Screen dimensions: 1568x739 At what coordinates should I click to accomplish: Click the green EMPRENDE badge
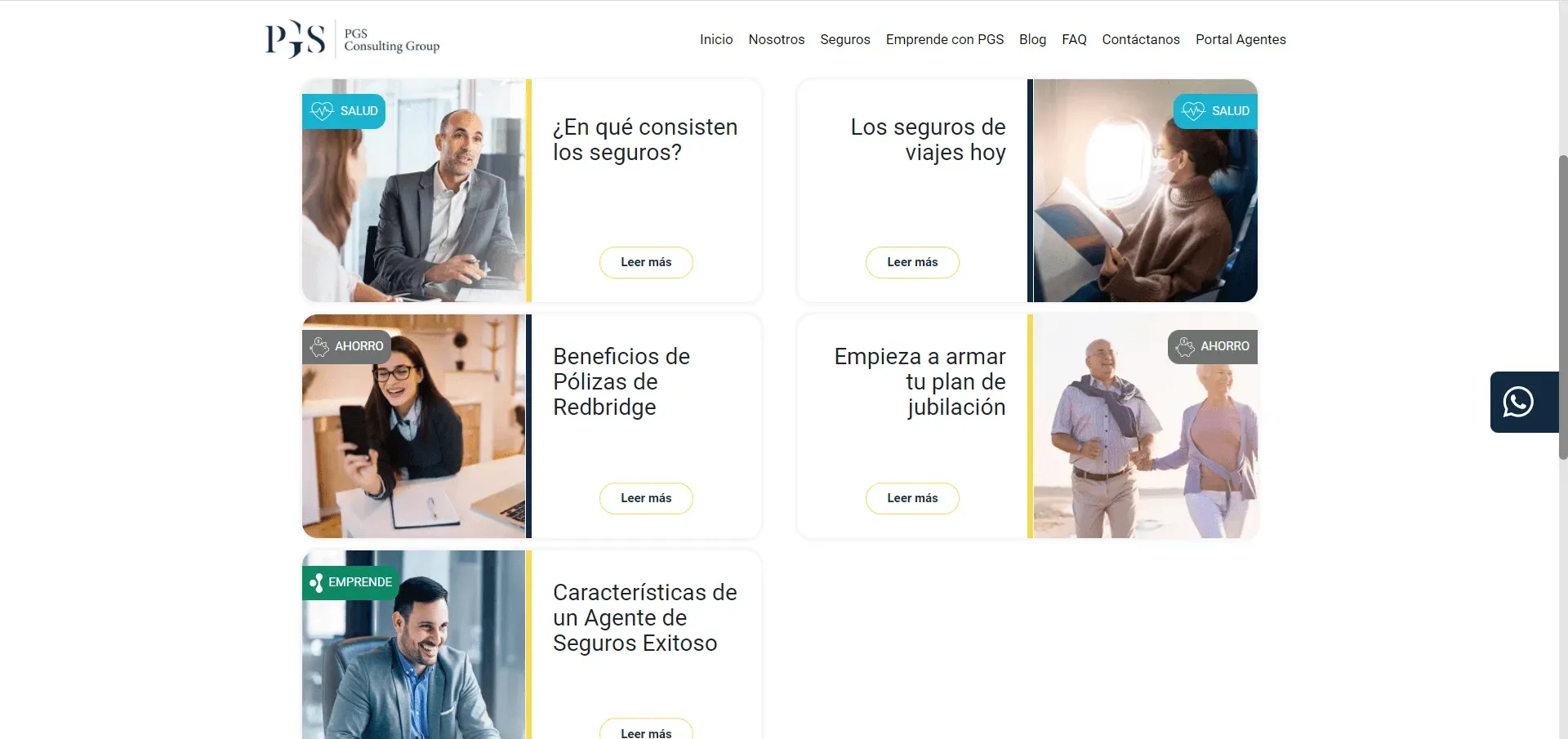pyautogui.click(x=350, y=582)
